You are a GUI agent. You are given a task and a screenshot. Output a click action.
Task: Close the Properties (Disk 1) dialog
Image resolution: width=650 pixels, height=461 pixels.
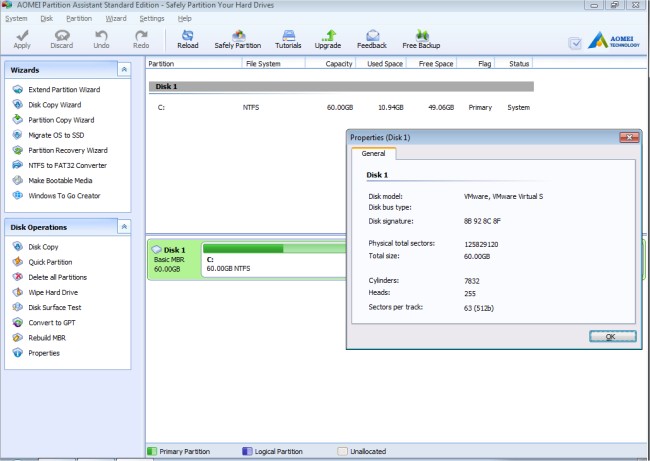[629, 137]
